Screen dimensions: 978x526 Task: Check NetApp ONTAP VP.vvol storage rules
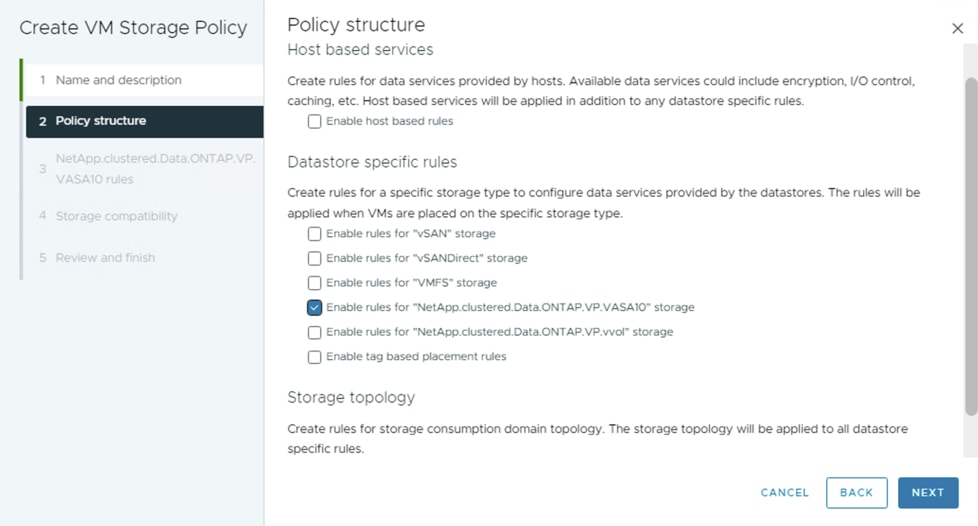coord(315,332)
